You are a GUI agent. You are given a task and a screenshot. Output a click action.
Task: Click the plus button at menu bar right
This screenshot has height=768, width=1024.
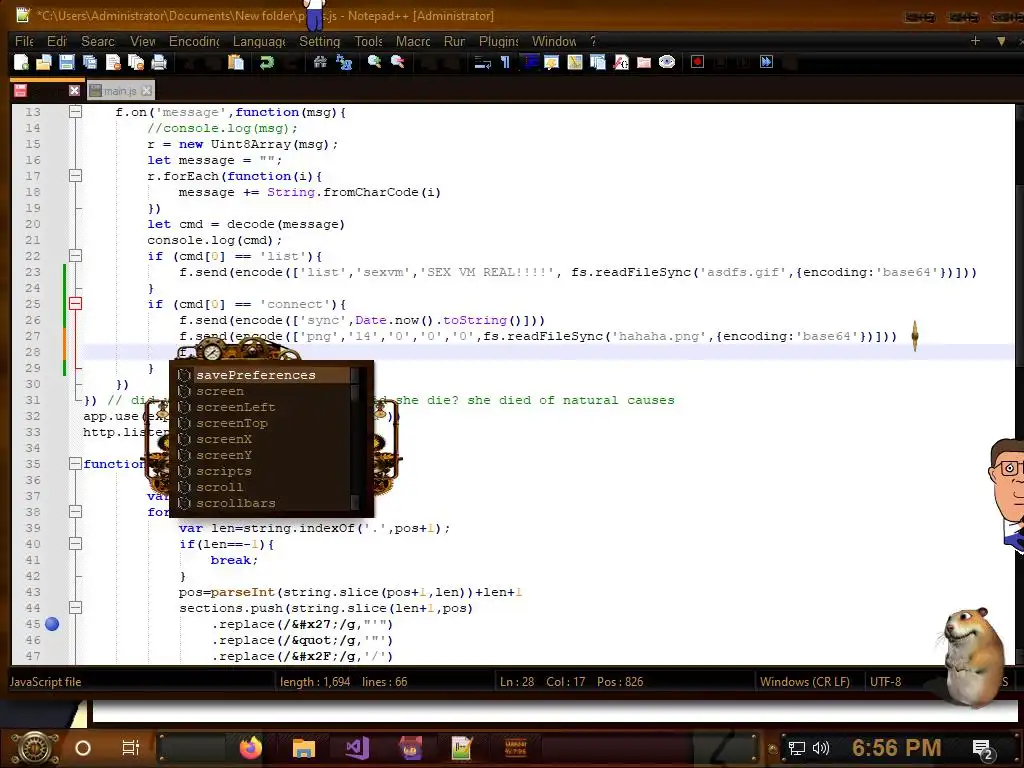coord(975,41)
